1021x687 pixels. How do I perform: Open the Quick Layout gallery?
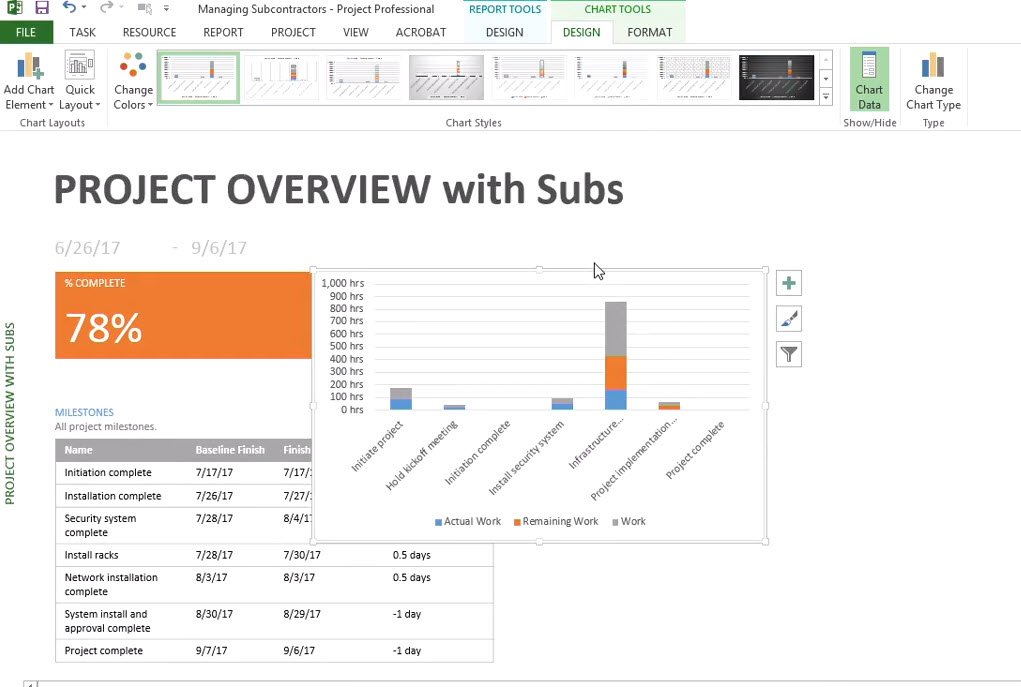[80, 82]
